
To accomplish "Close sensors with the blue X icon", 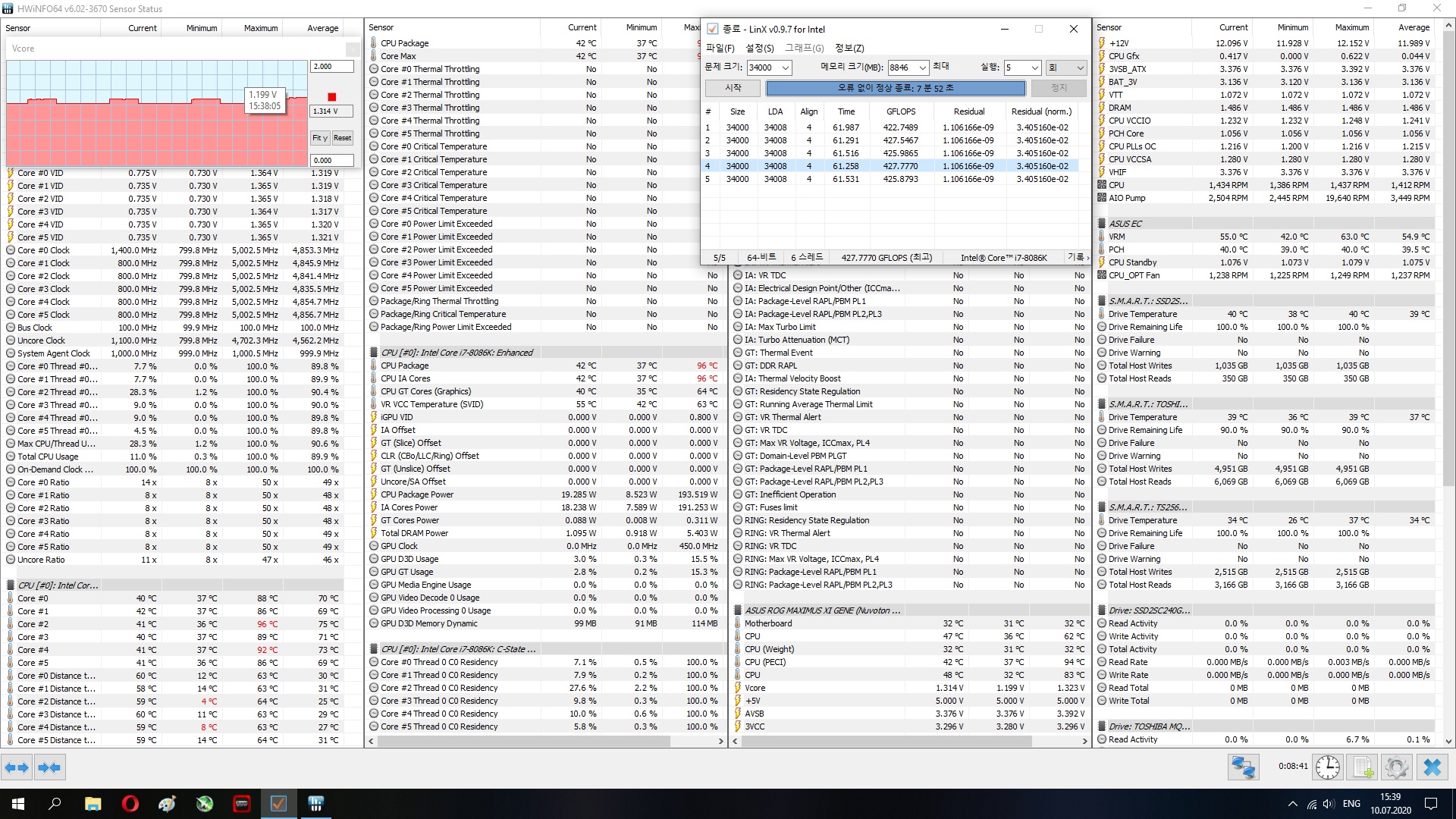I will pyautogui.click(x=1432, y=767).
